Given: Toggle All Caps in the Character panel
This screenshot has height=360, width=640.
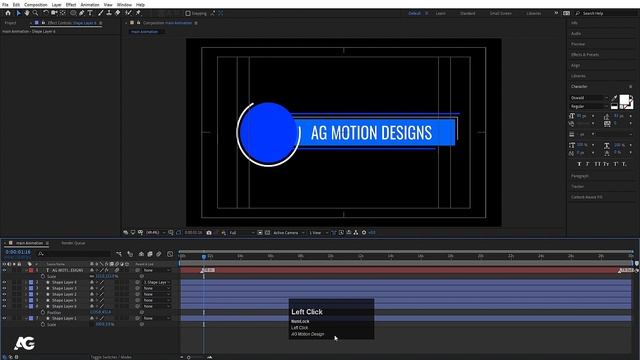Looking at the screenshot, I should [597, 164].
